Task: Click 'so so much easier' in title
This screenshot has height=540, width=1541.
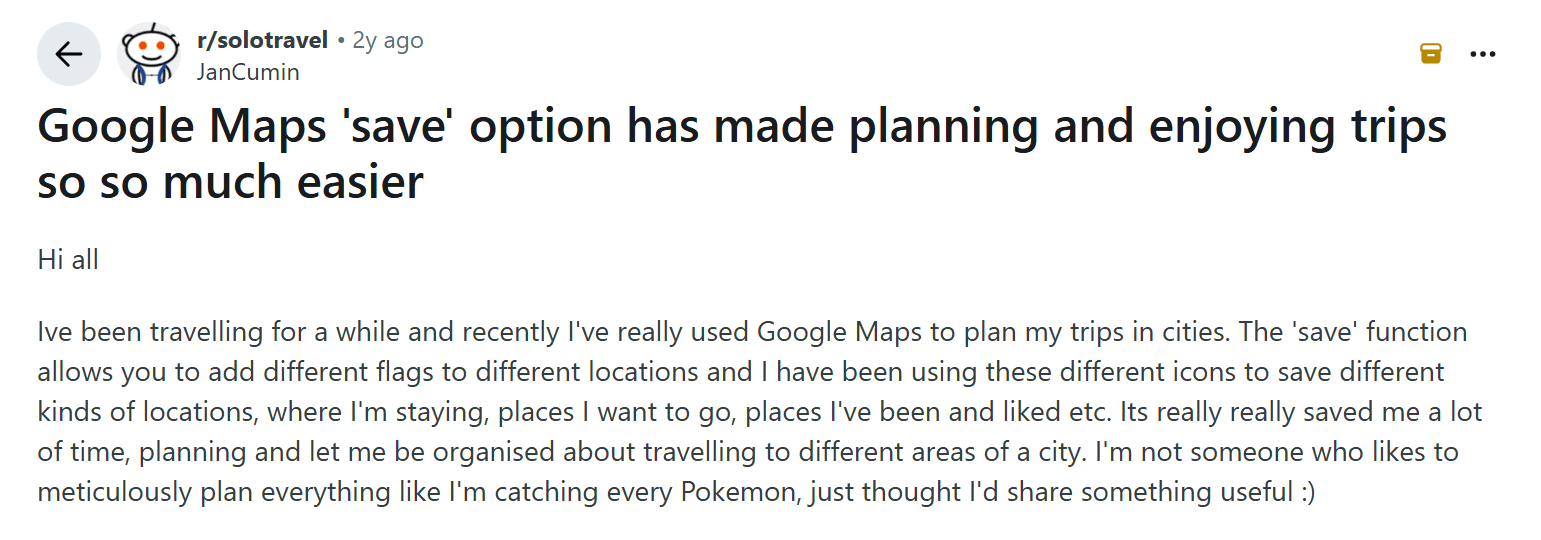Action: coord(230,183)
